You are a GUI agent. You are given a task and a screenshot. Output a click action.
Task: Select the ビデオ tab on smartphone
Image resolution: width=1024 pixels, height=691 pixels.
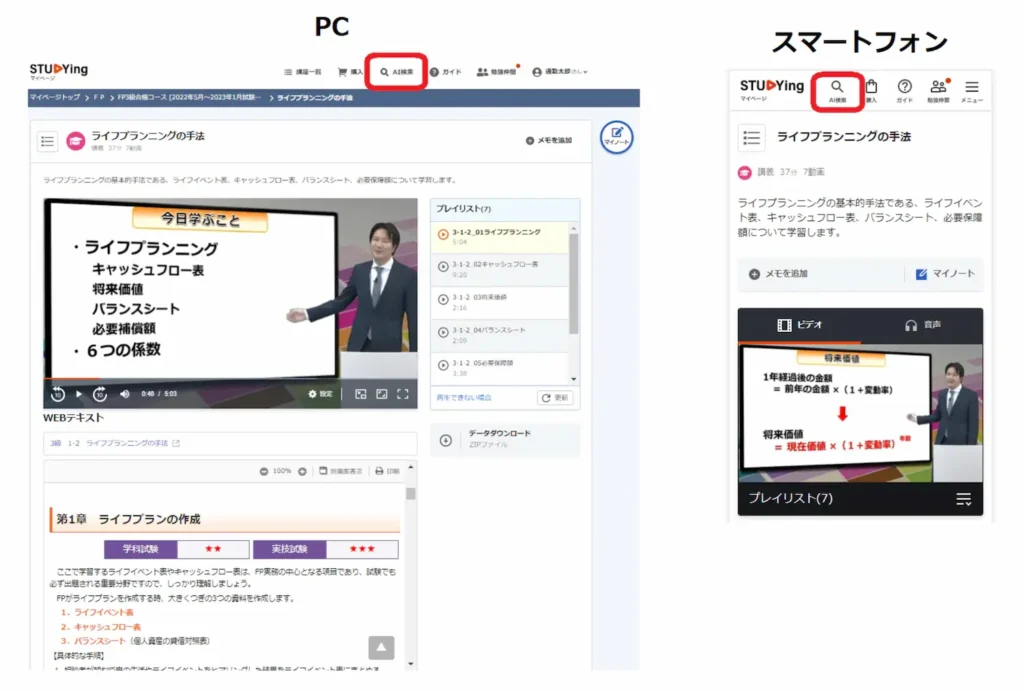pos(799,325)
